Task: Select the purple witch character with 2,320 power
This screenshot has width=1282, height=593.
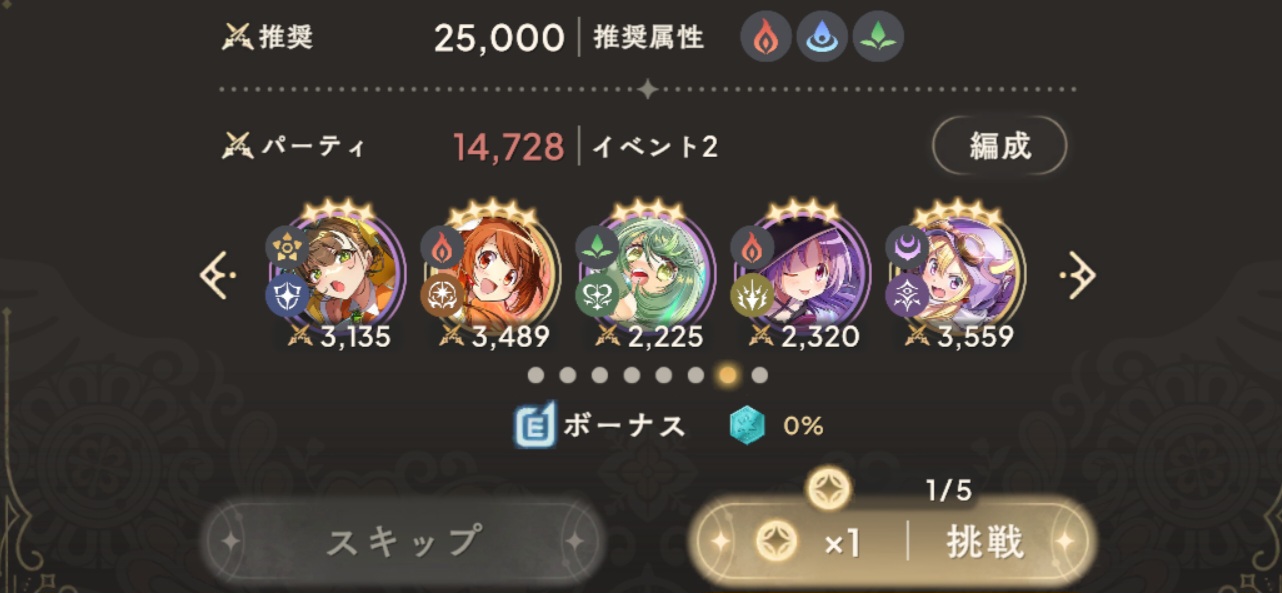Action: (x=802, y=269)
